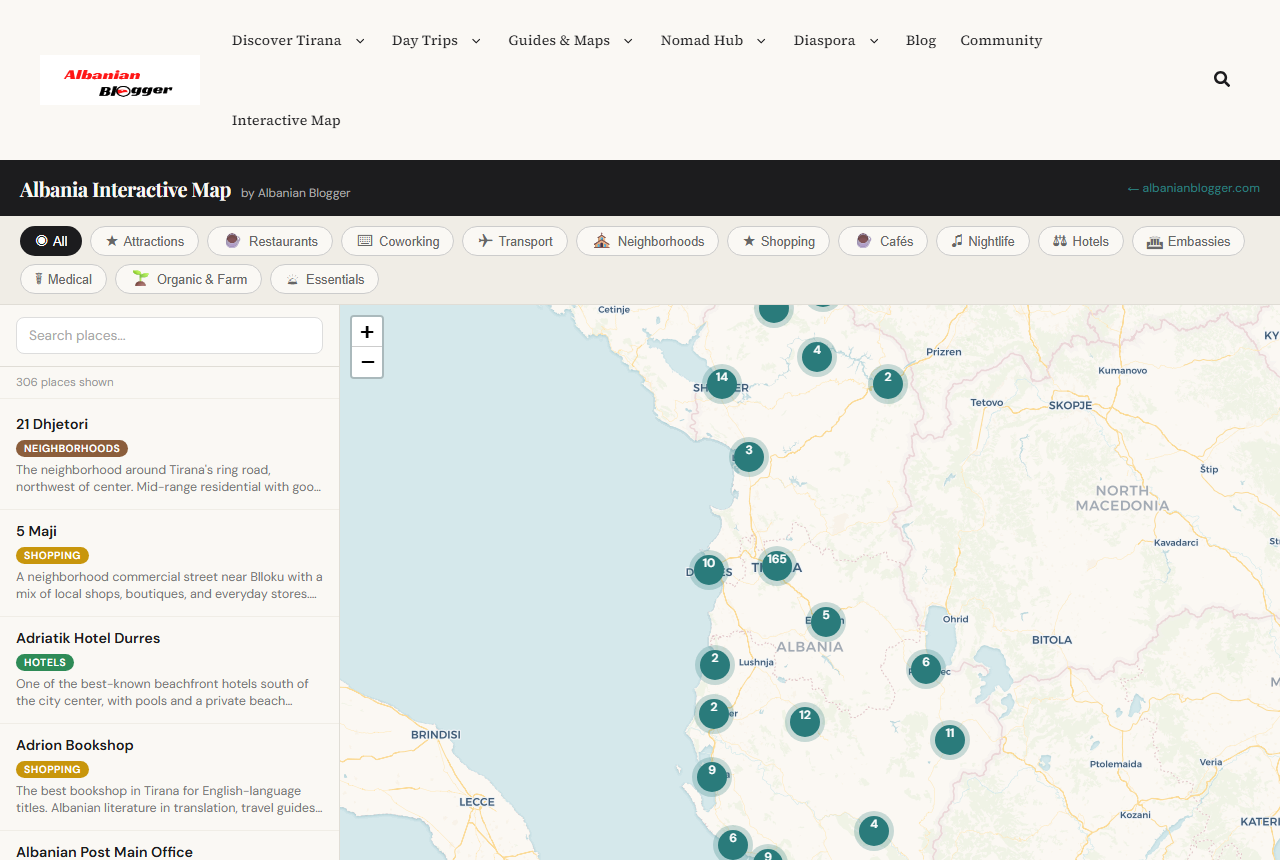Open the Blog menu item
Image resolution: width=1280 pixels, height=860 pixels.
pos(921,40)
